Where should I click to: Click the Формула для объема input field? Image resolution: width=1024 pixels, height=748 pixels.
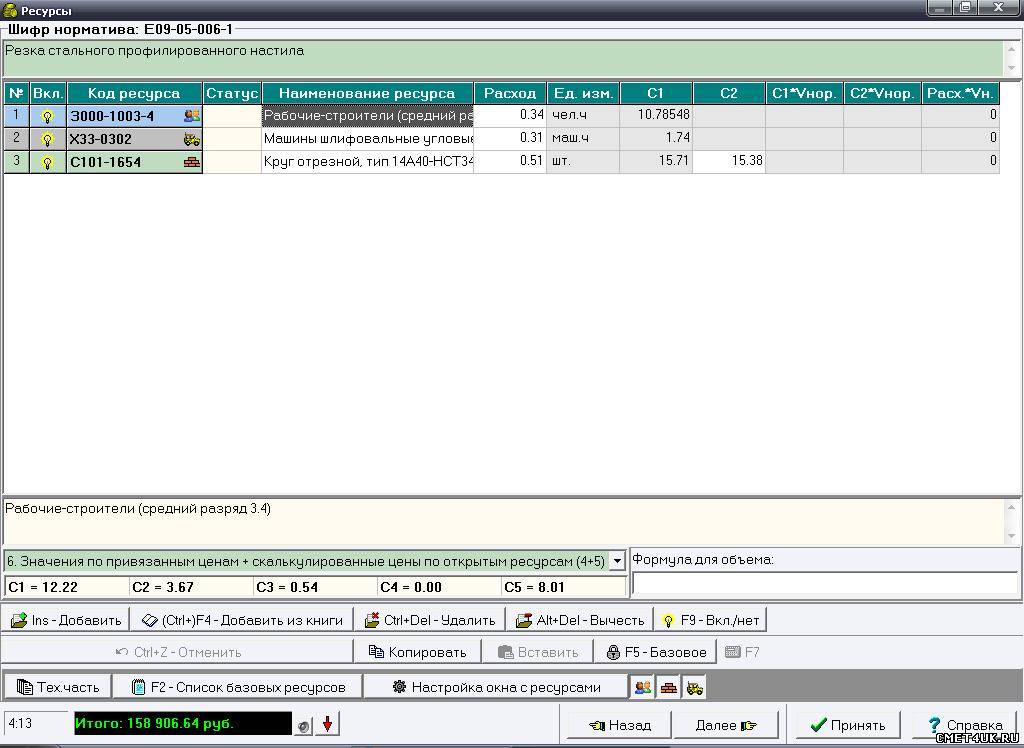point(824,582)
